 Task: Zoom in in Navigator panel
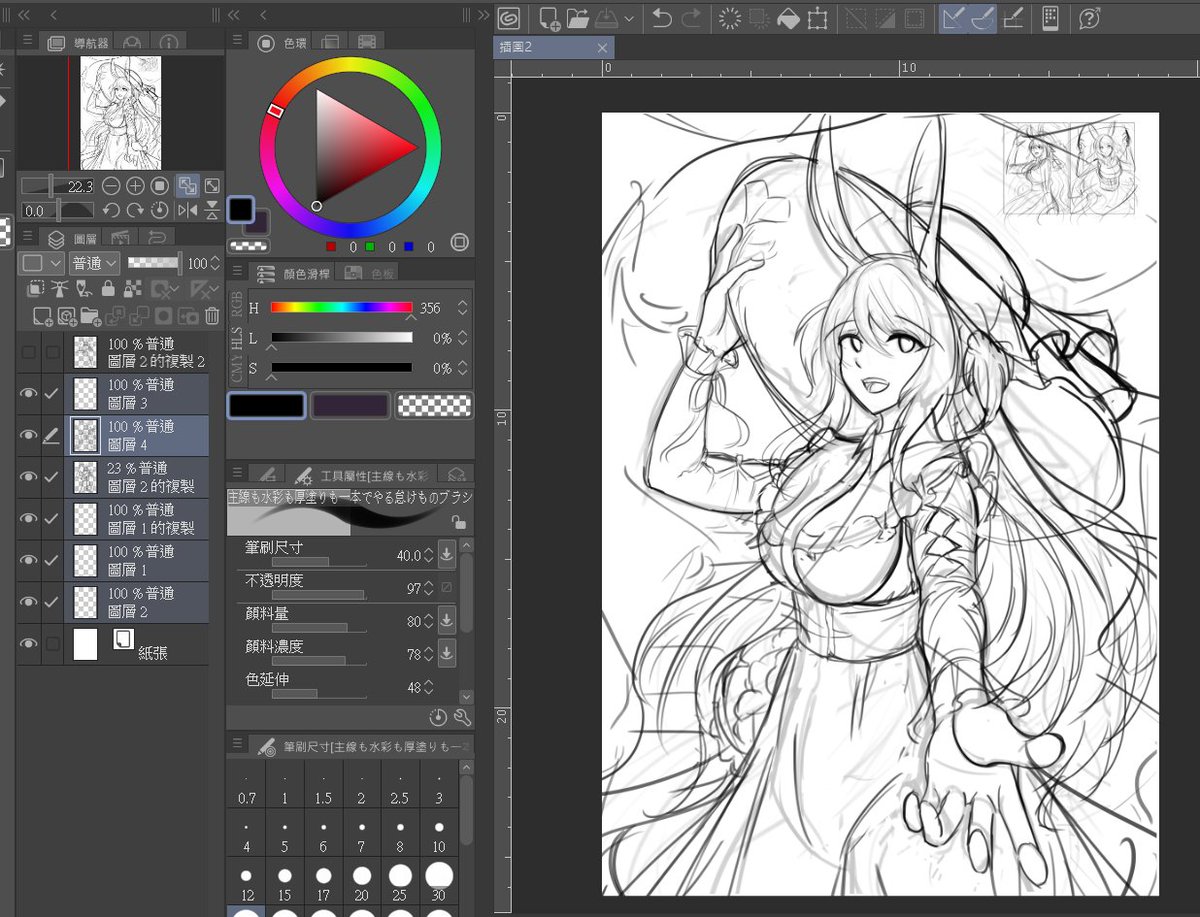pos(135,186)
